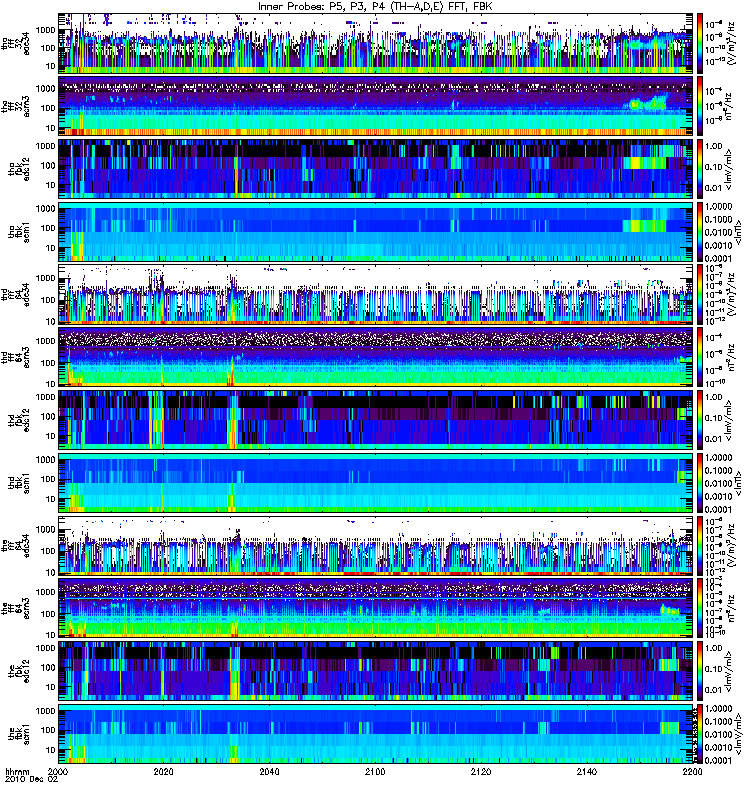Click the "the fbk edc12" y-axis label
Screen dimensions: 750x800
(19, 671)
